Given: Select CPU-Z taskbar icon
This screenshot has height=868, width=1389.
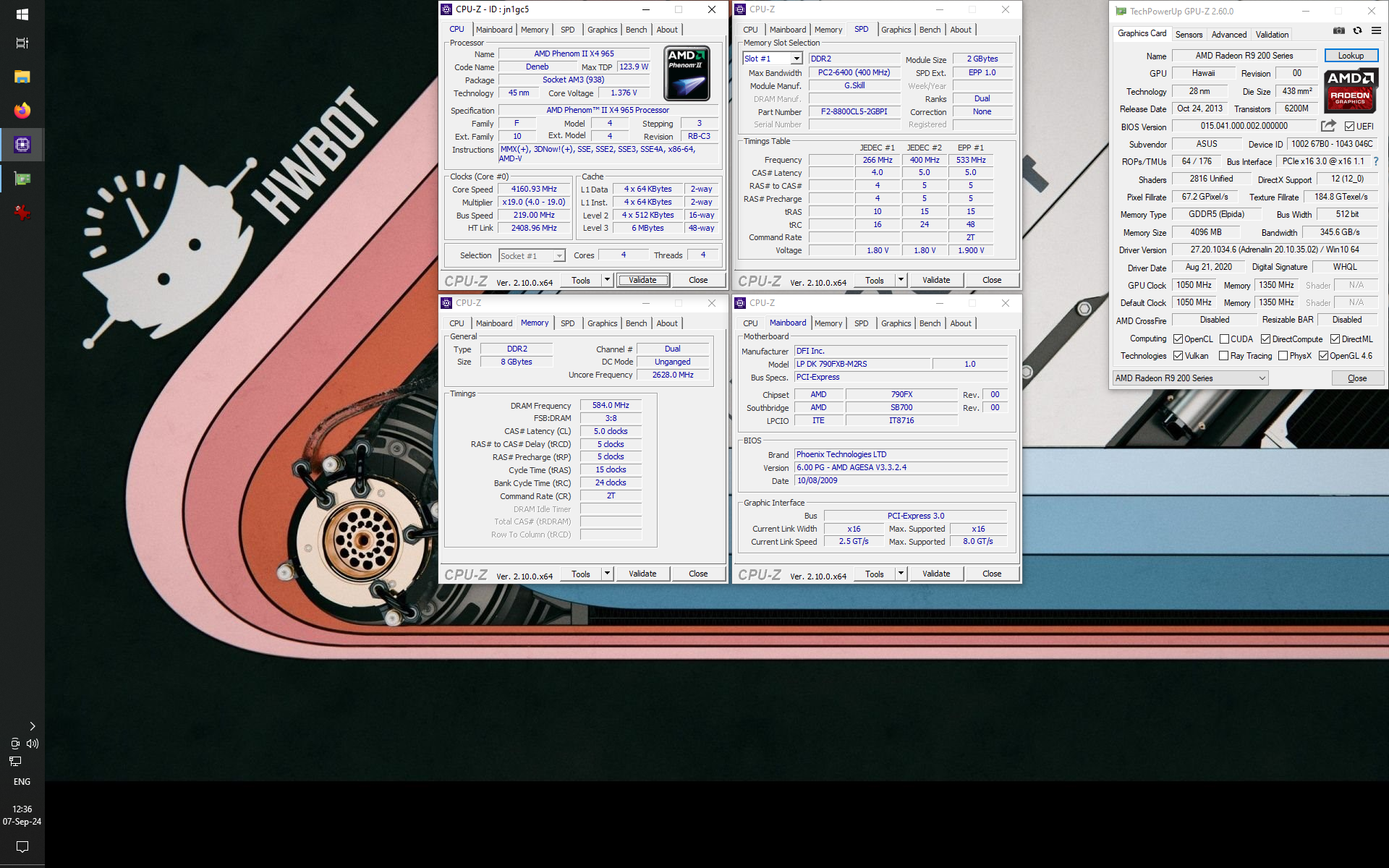Looking at the screenshot, I should [x=22, y=145].
